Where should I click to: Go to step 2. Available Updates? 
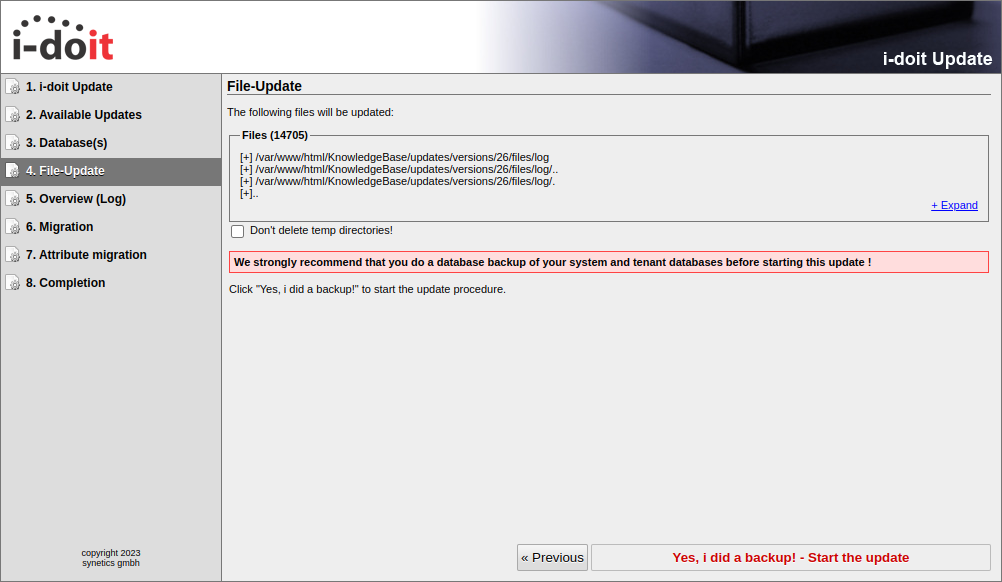[84, 115]
